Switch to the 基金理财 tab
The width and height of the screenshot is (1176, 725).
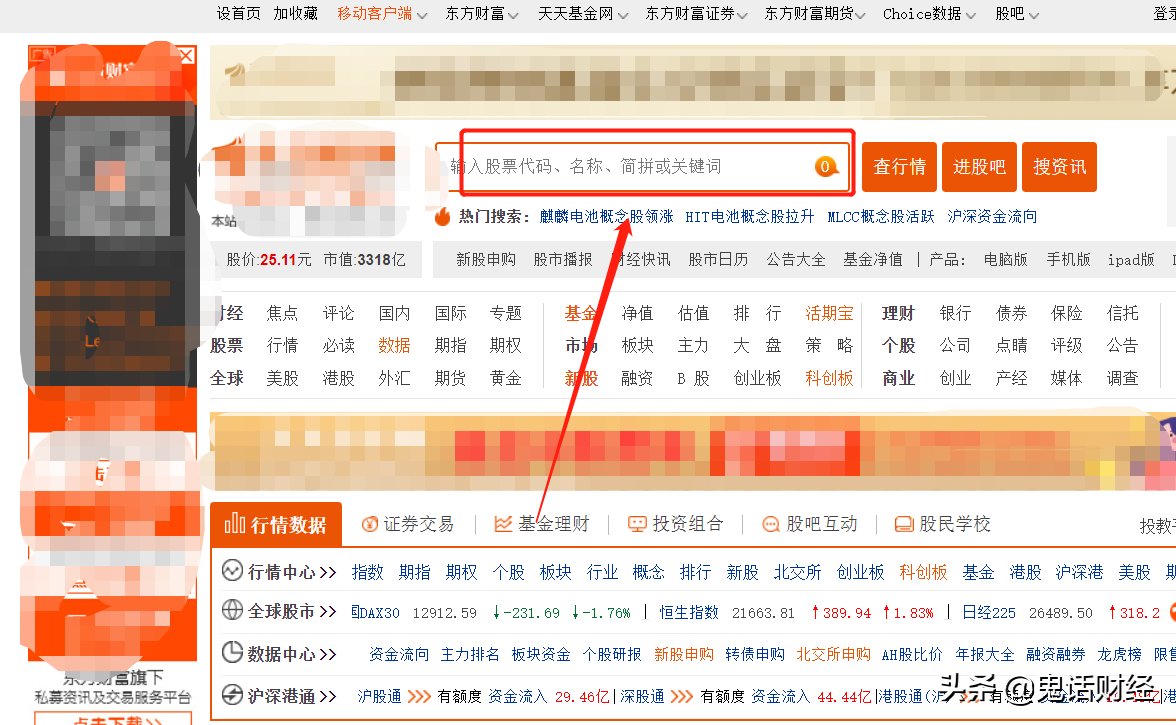tap(542, 524)
